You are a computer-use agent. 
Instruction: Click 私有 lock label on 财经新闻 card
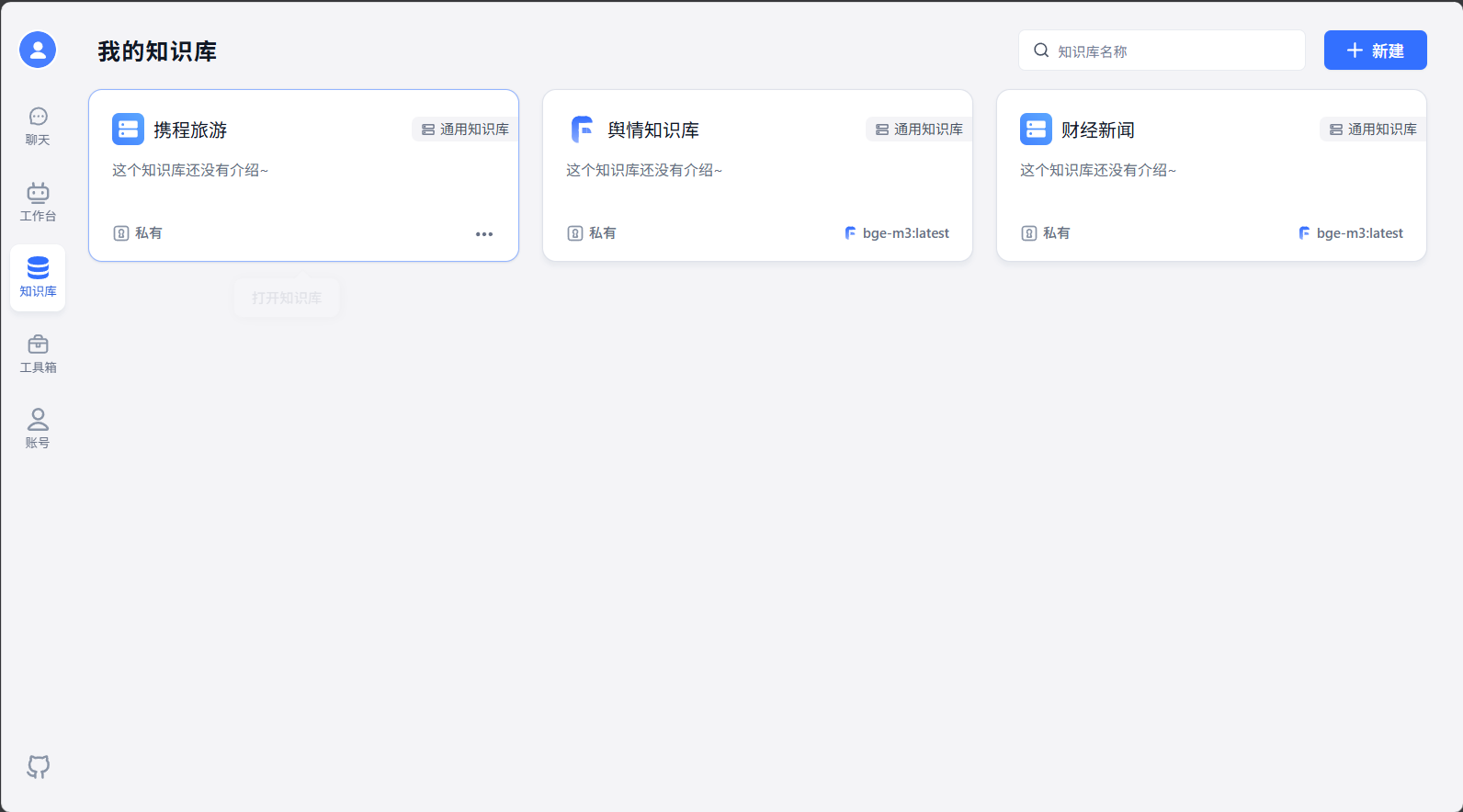pyautogui.click(x=1046, y=233)
